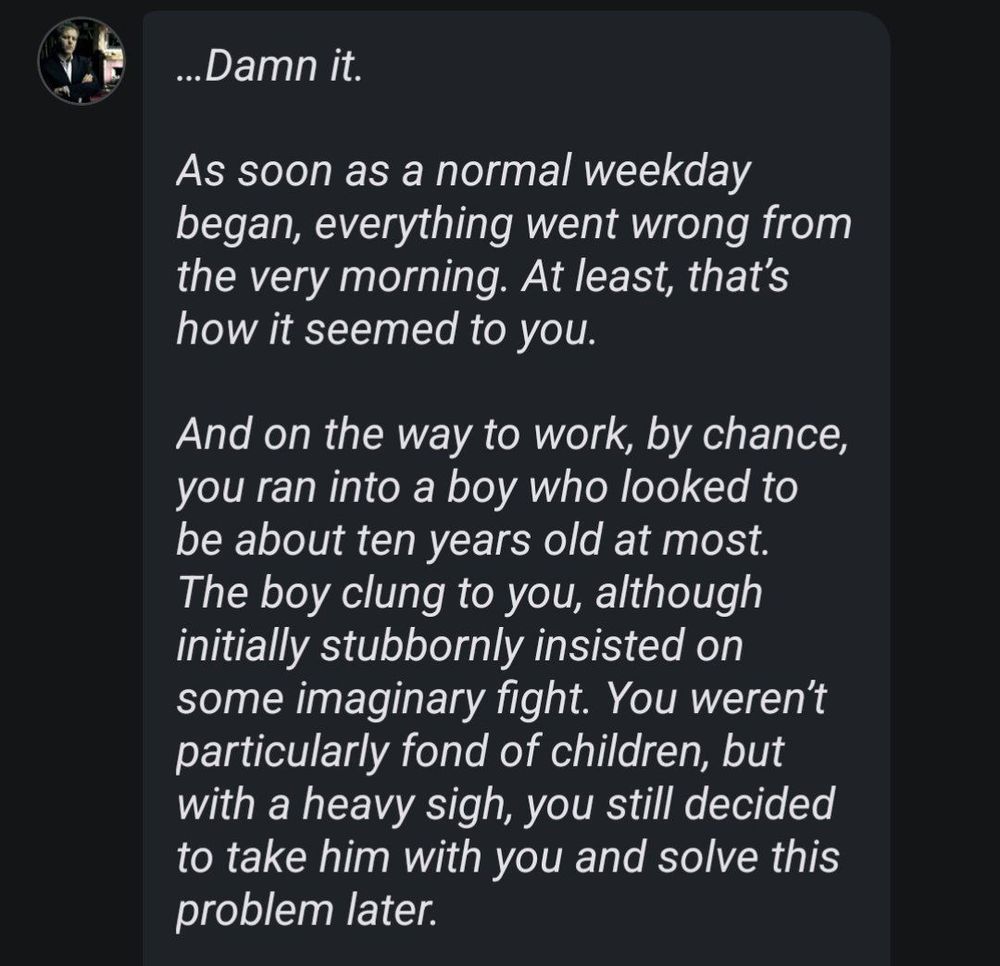
Task: Select the 'initially stubbornly insisted on' line
Action: point(459,646)
